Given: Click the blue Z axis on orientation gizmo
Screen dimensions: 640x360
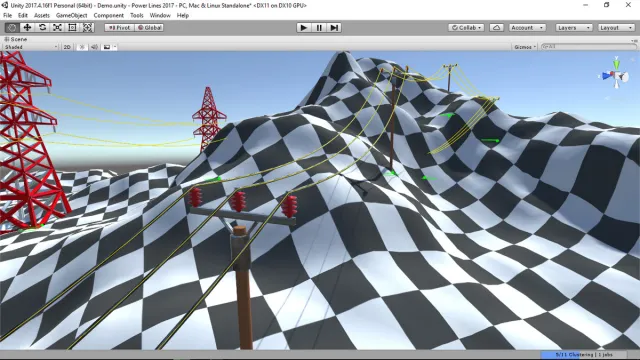Looking at the screenshot, I should (x=606, y=76).
